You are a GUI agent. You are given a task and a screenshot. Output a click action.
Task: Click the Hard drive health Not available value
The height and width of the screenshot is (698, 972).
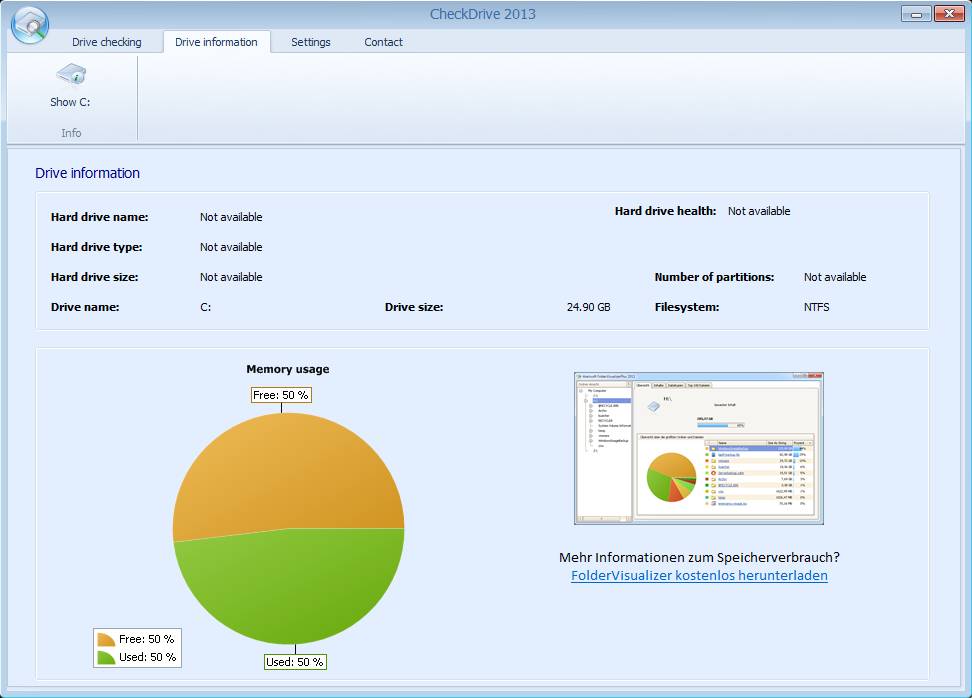point(759,211)
